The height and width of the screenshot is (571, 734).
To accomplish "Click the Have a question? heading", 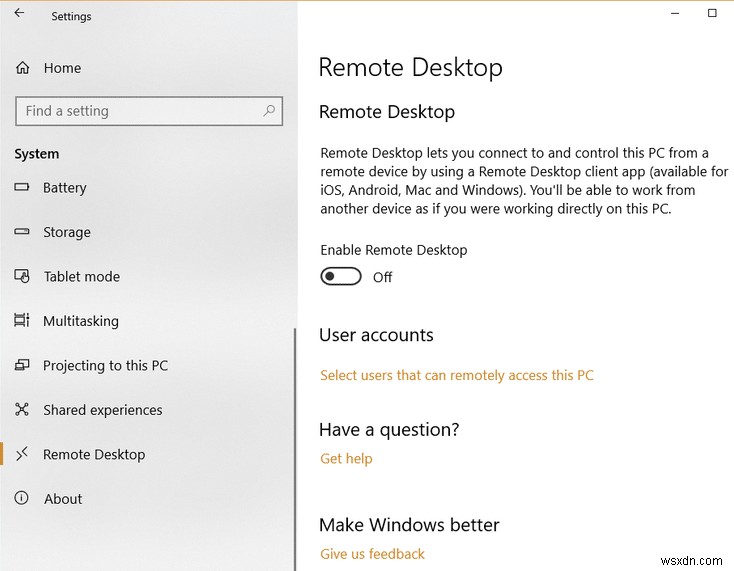I will [x=389, y=430].
